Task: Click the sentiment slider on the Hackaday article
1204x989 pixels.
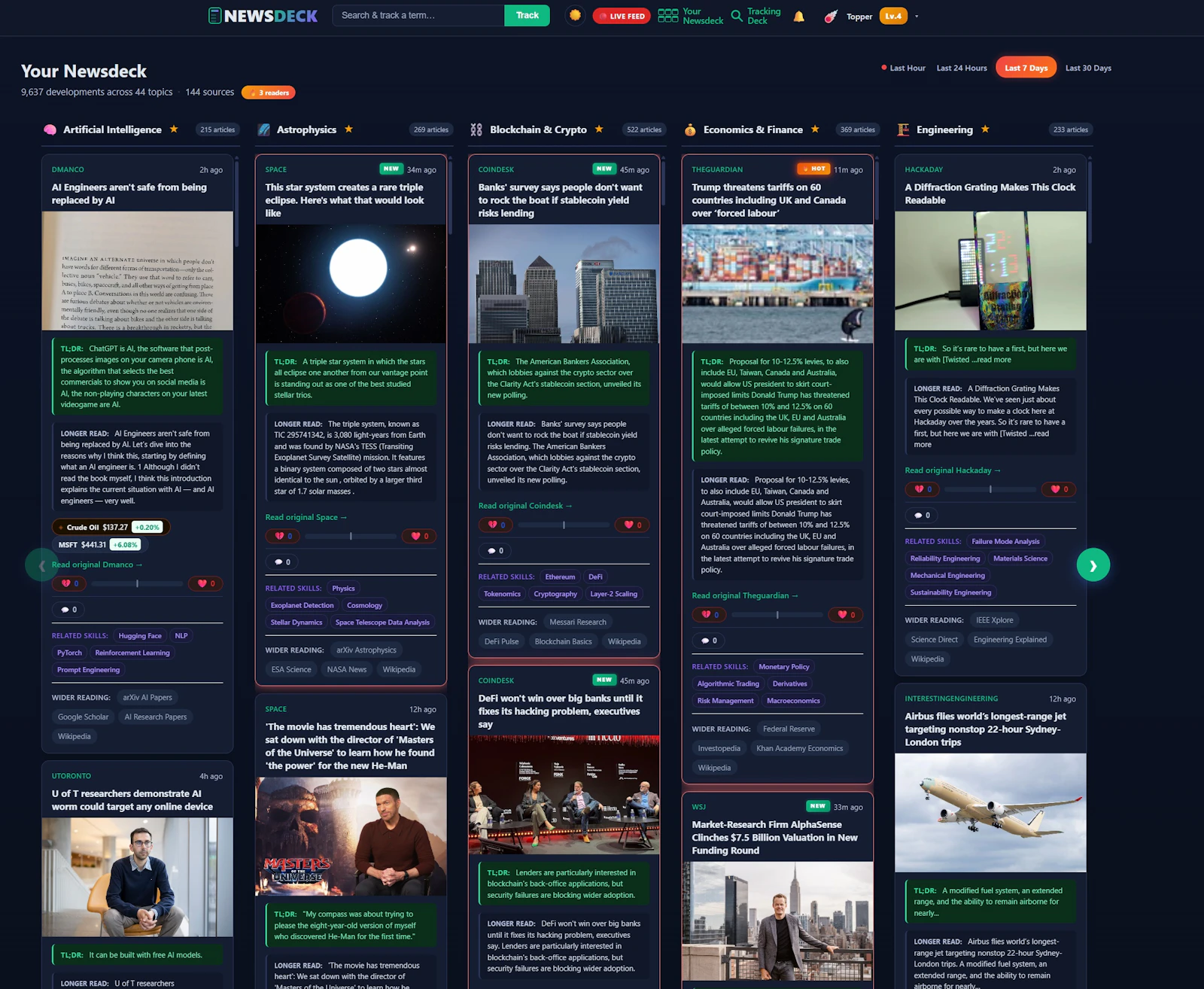Action: pyautogui.click(x=990, y=489)
